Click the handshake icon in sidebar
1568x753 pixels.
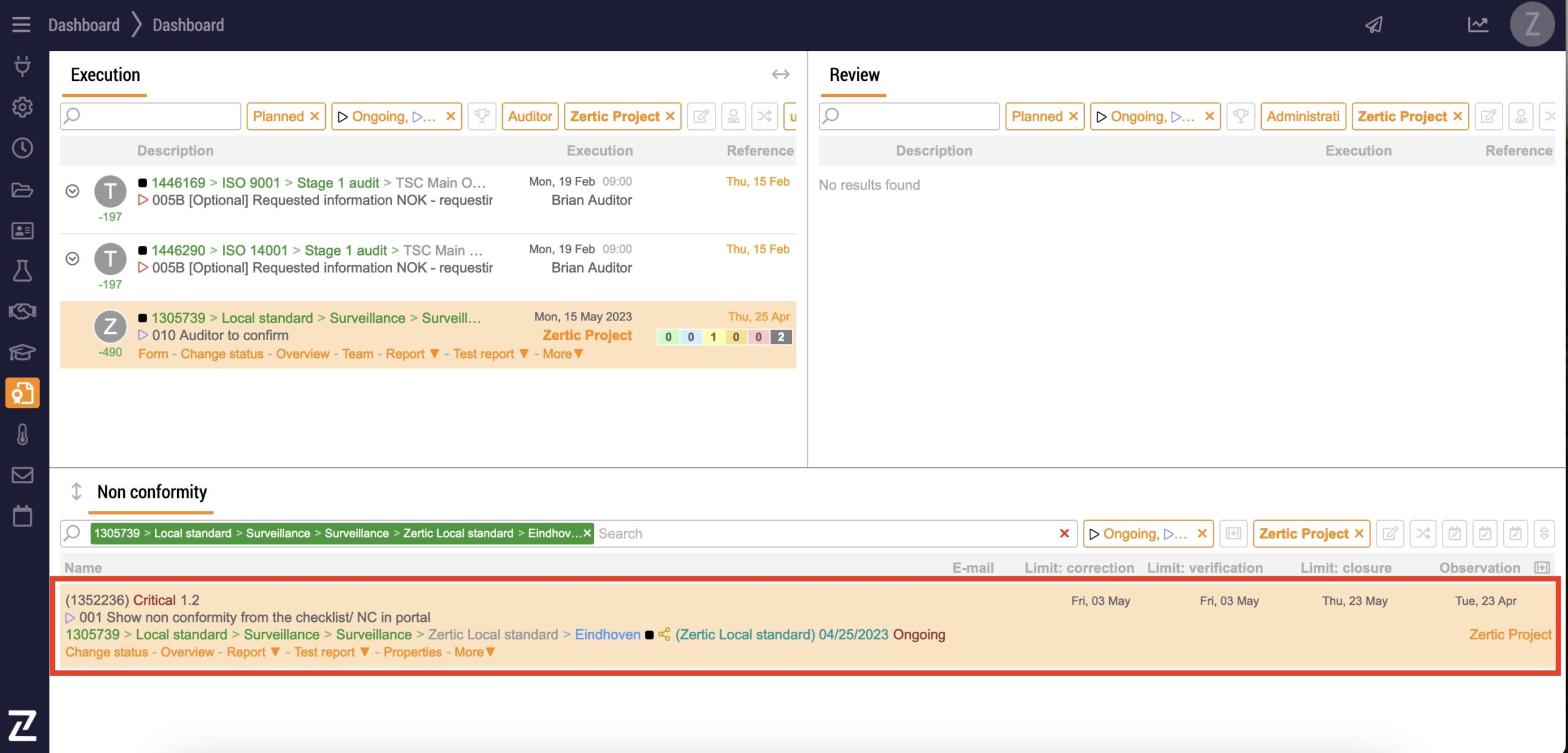(23, 311)
